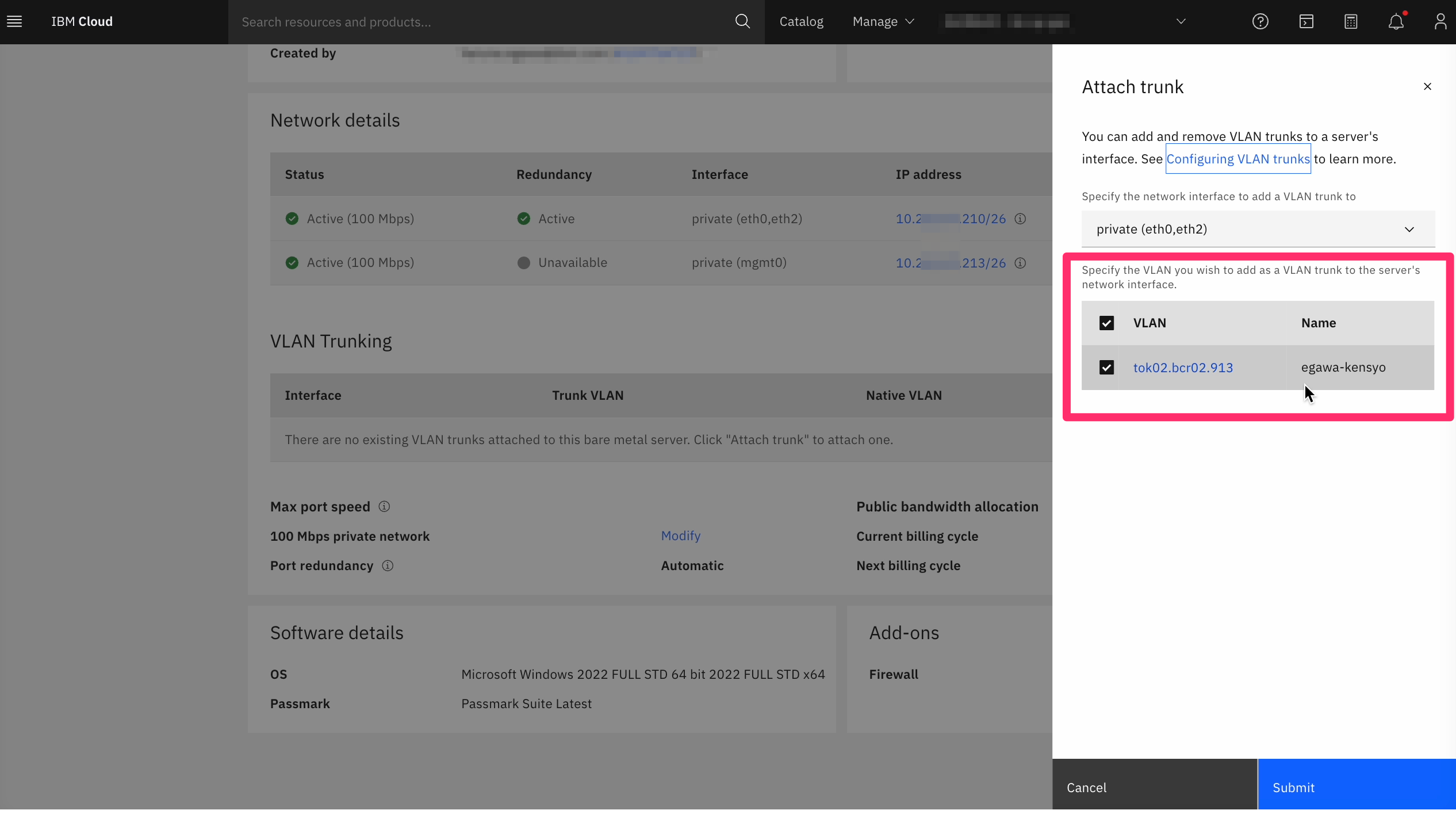Expand the Manage menu
Image resolution: width=1456 pixels, height=833 pixels.
(883, 22)
